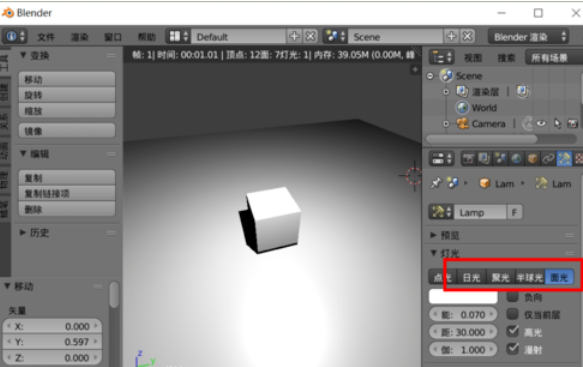The height and width of the screenshot is (367, 583).
Task: Click the white lamp color swatch
Action: [x=463, y=297]
